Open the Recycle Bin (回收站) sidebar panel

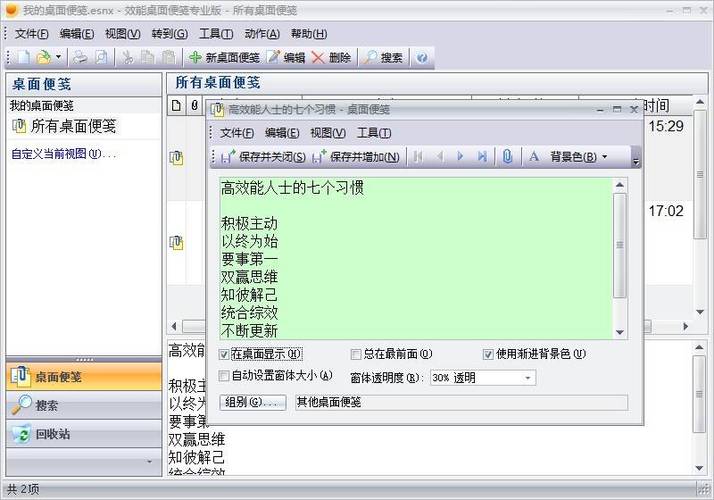pos(84,434)
